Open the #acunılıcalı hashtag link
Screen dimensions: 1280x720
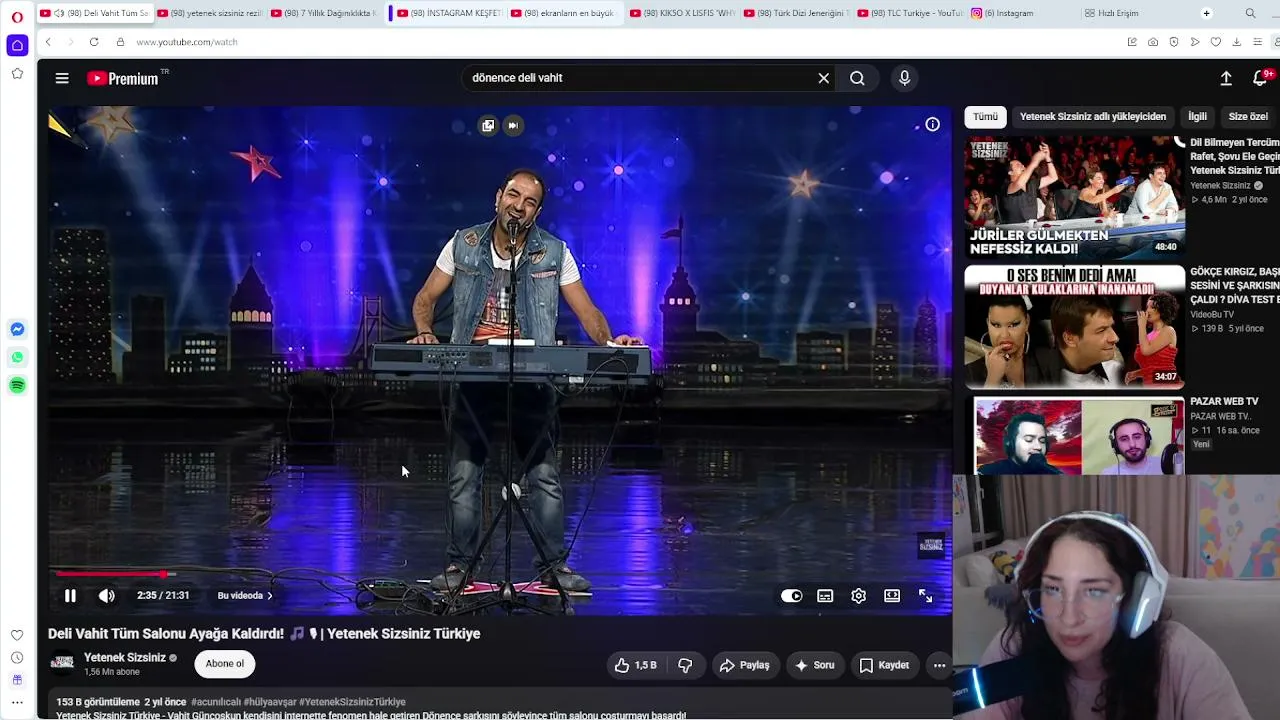[x=215, y=702]
